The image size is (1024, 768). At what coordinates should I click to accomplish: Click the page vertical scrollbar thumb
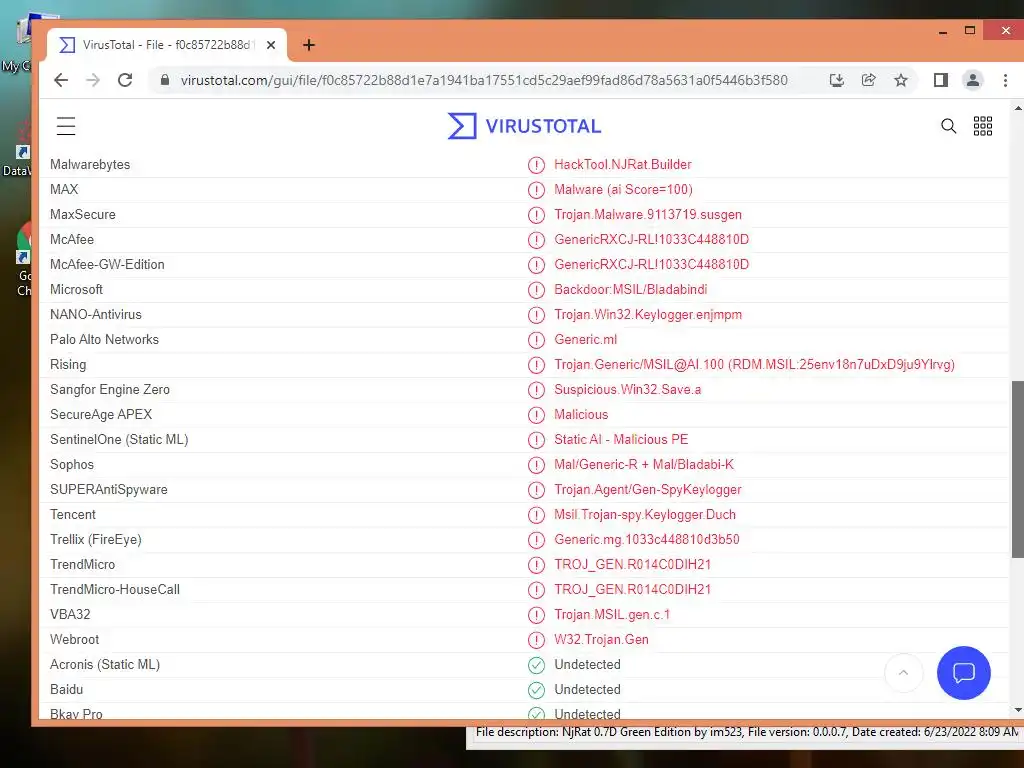tap(1017, 469)
